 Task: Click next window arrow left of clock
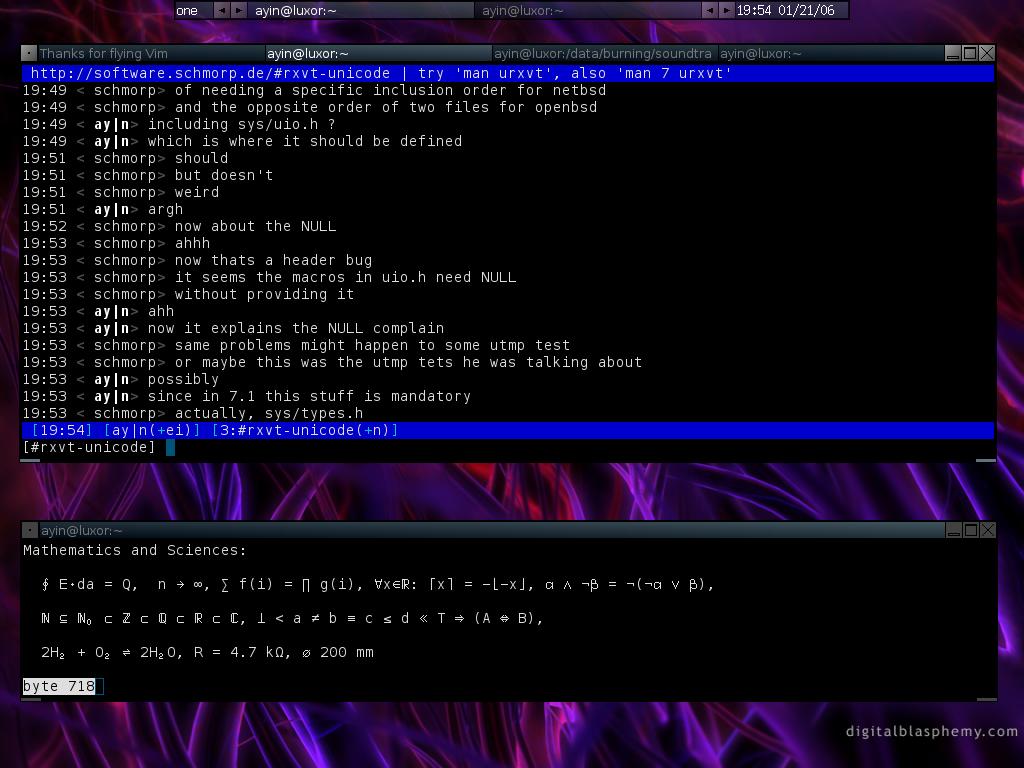click(726, 10)
